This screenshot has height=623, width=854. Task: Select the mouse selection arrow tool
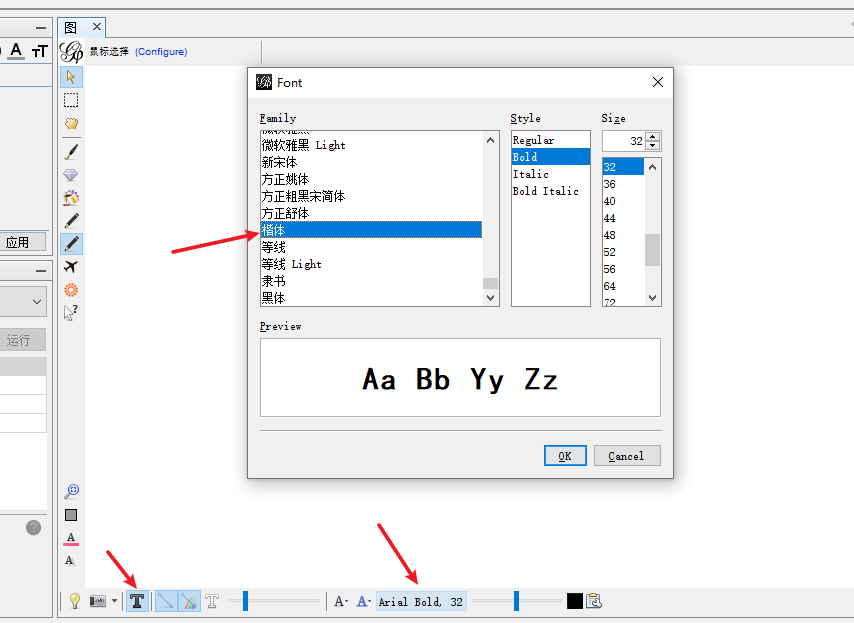click(x=71, y=77)
